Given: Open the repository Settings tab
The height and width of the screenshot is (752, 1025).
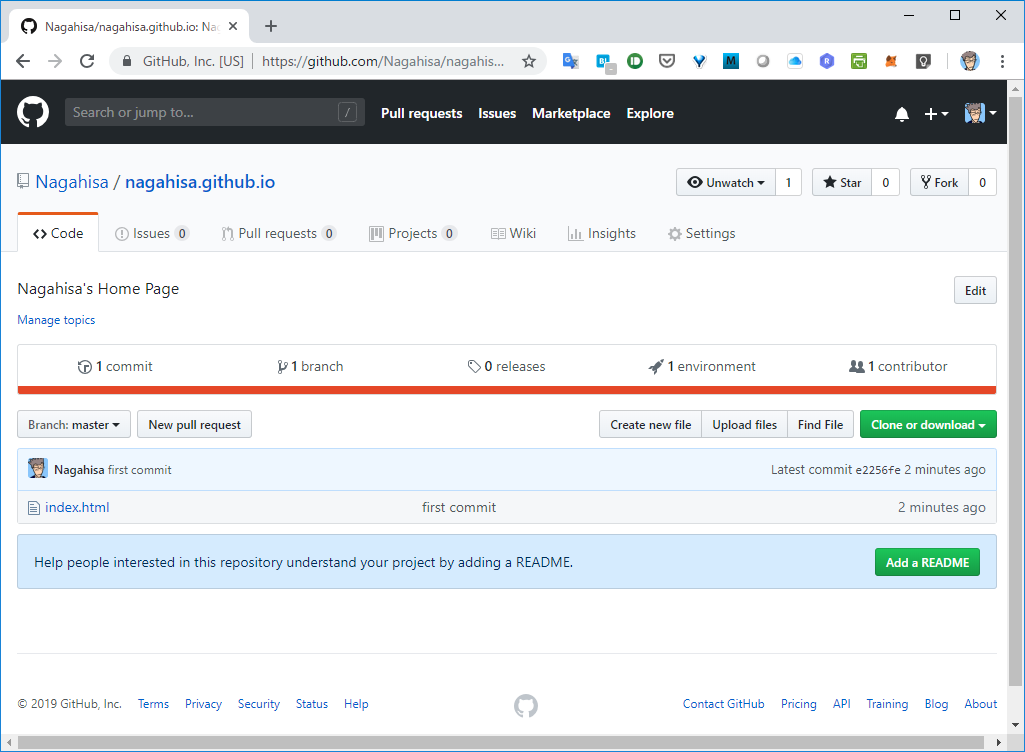Looking at the screenshot, I should [701, 233].
